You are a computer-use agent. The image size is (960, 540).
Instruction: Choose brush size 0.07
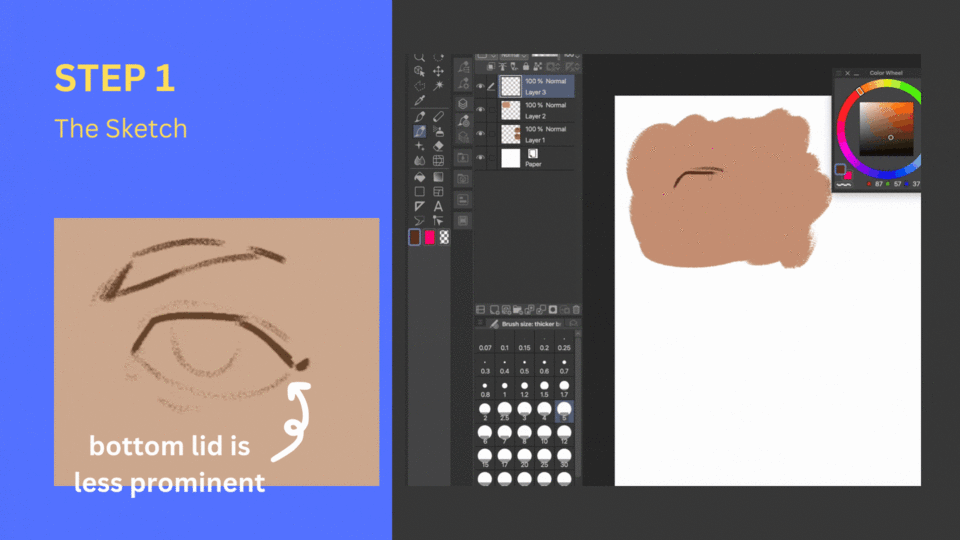tap(485, 342)
